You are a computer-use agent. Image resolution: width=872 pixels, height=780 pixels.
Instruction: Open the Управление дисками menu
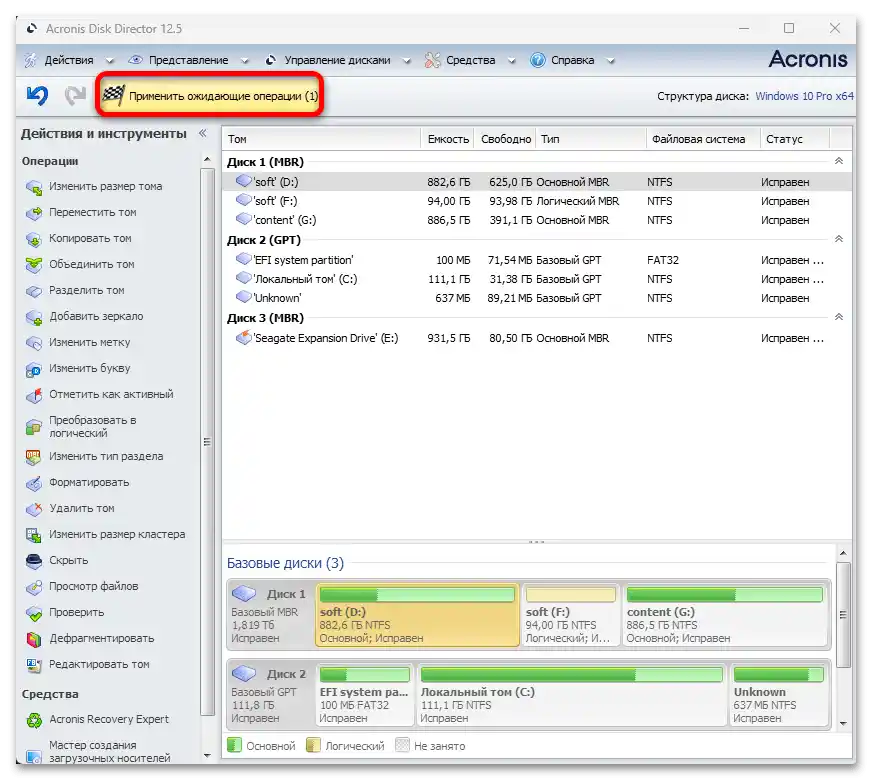337,60
